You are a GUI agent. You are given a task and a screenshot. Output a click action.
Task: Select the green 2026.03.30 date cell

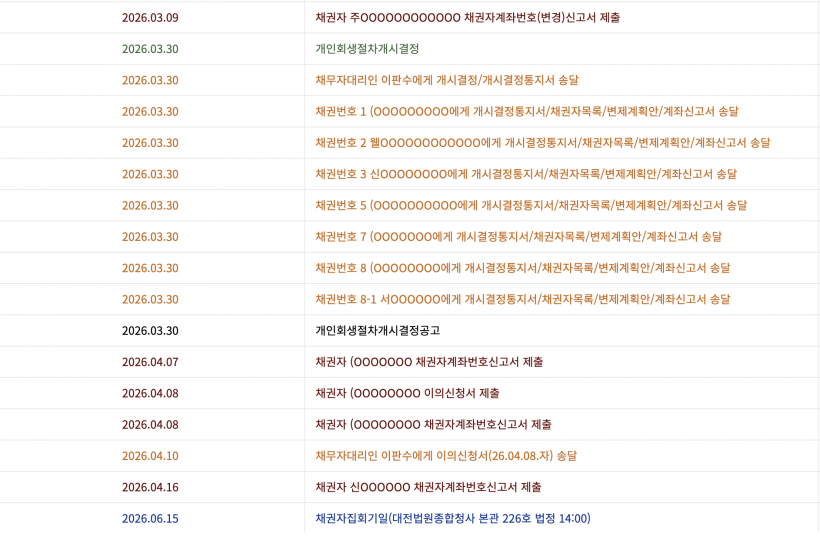click(150, 49)
